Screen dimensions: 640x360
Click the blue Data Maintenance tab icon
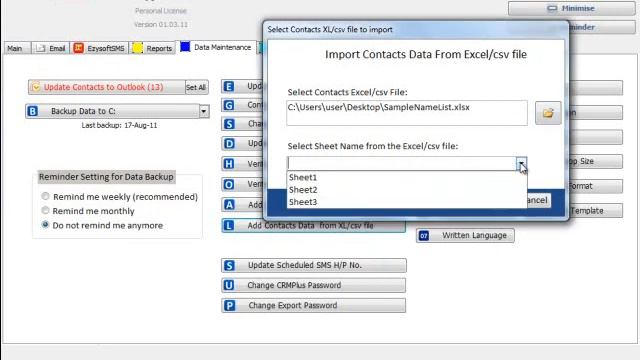point(185,47)
